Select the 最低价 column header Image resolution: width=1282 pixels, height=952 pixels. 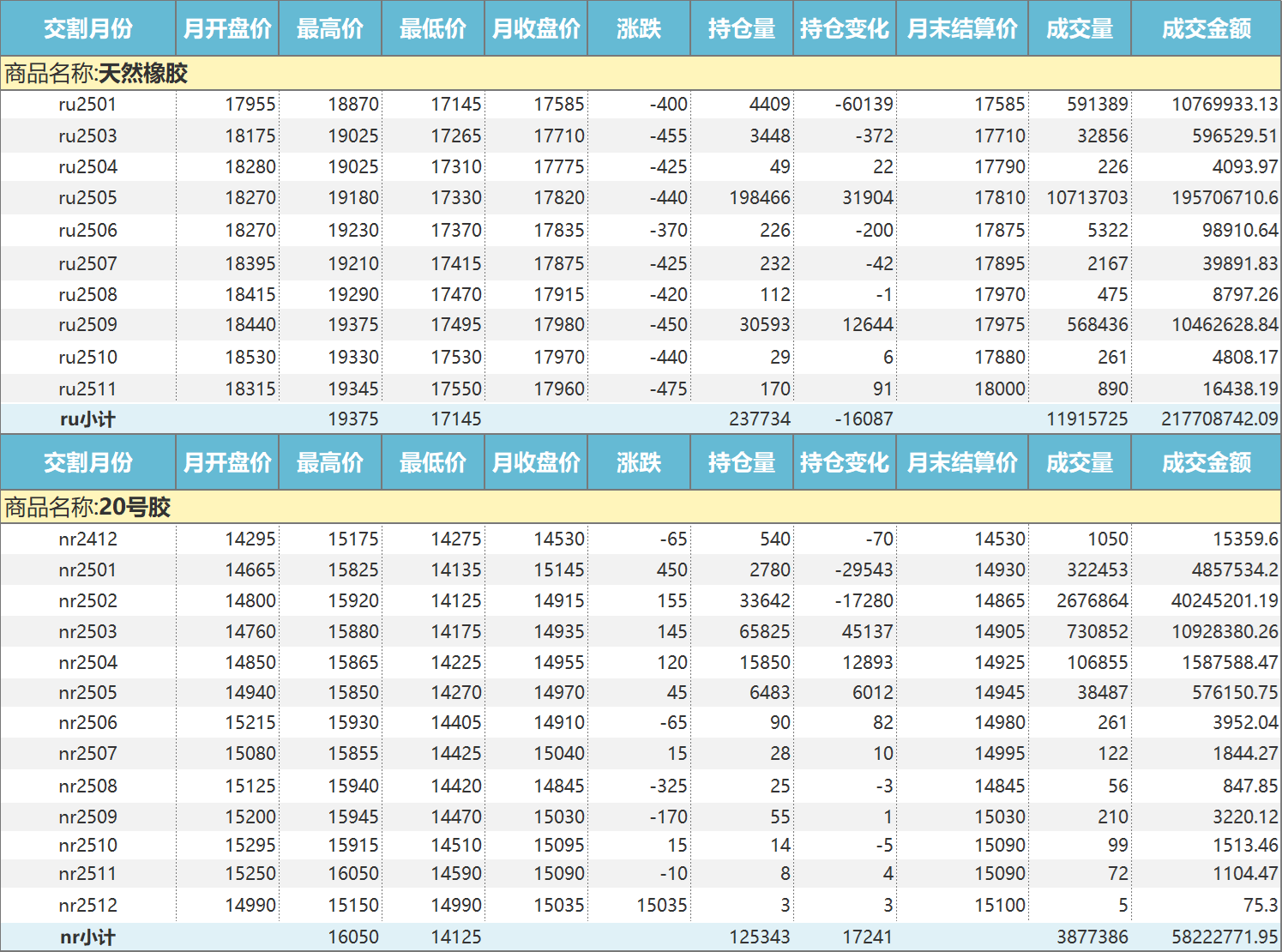click(x=432, y=27)
